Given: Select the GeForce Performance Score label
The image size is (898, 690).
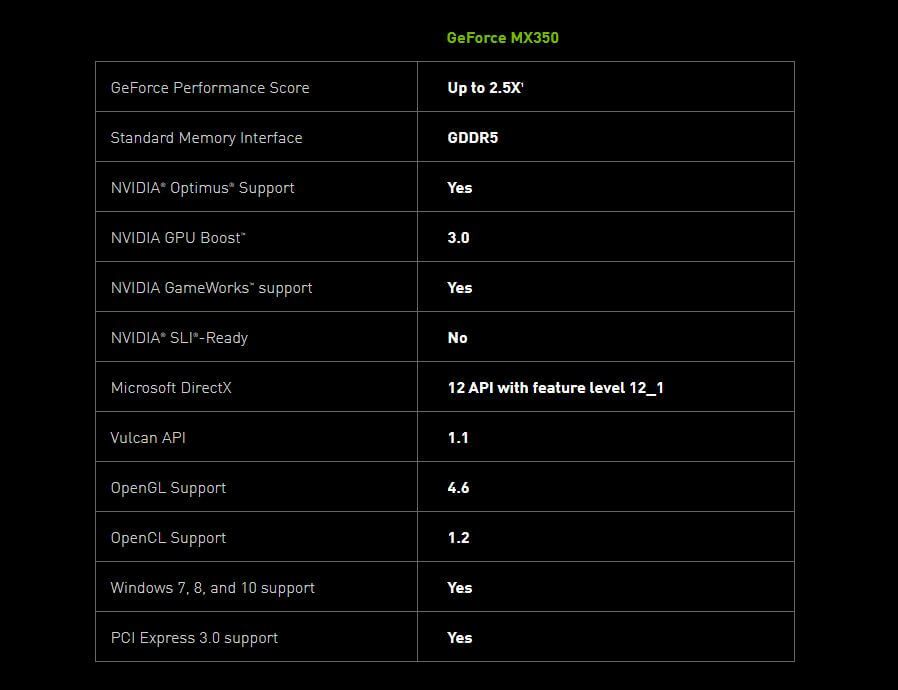Looking at the screenshot, I should (210, 88).
